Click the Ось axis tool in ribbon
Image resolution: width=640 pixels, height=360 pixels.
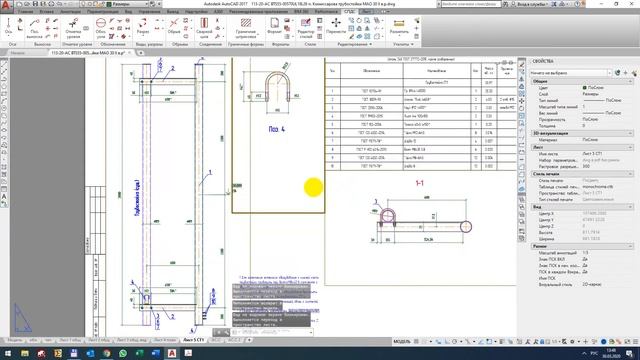9,27
